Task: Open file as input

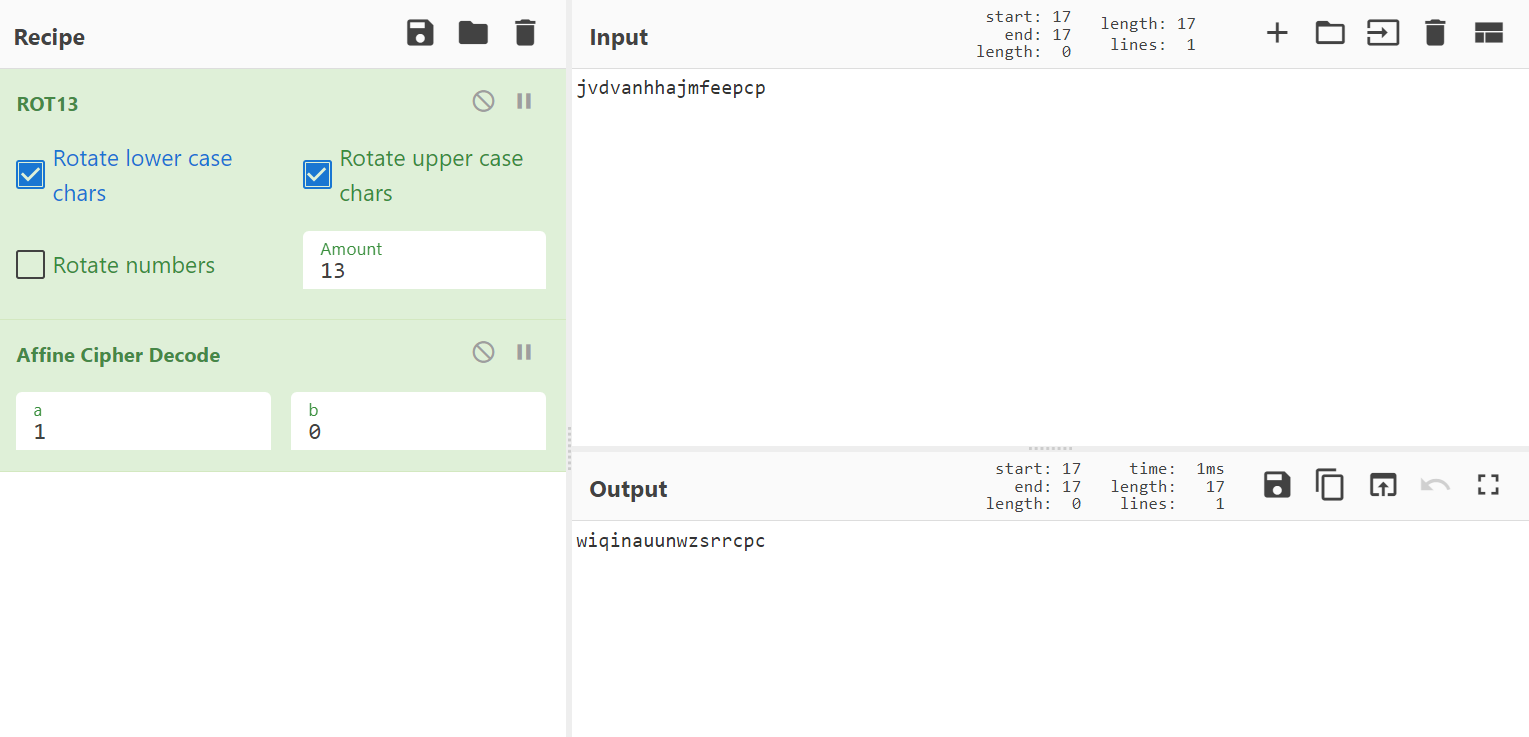Action: pos(1383,33)
